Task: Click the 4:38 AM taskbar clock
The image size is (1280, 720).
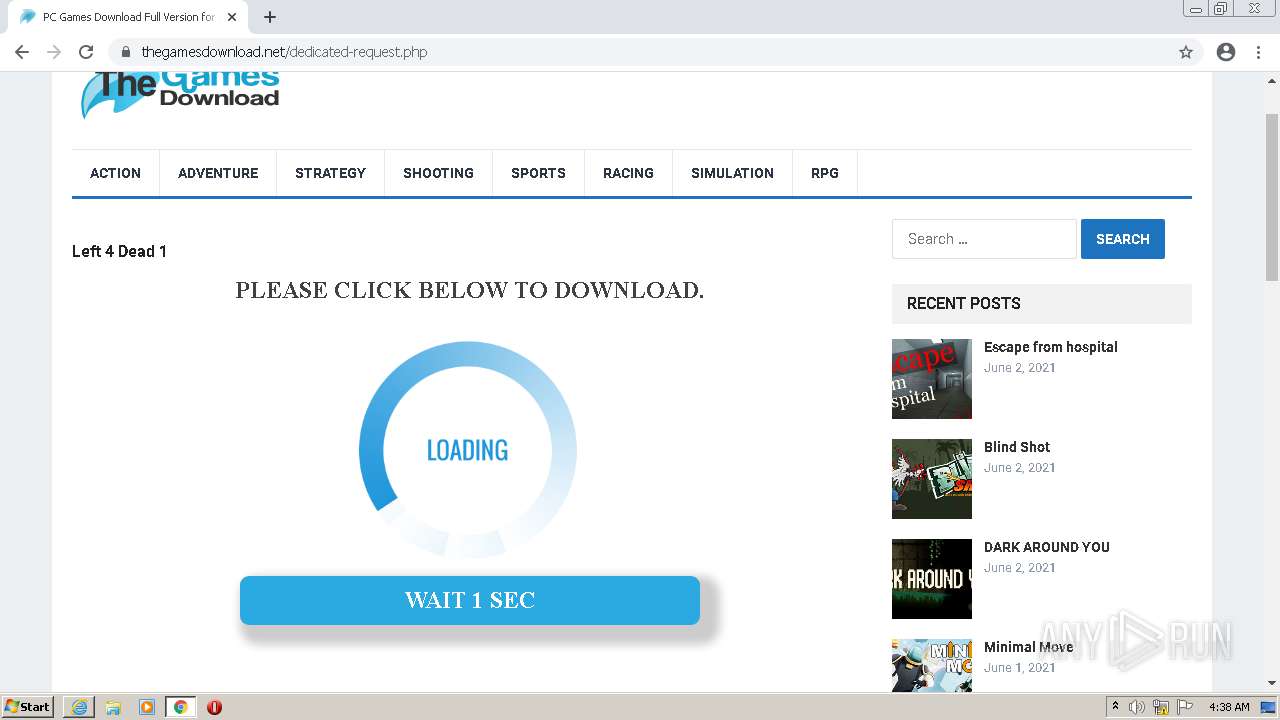Action: point(1229,707)
